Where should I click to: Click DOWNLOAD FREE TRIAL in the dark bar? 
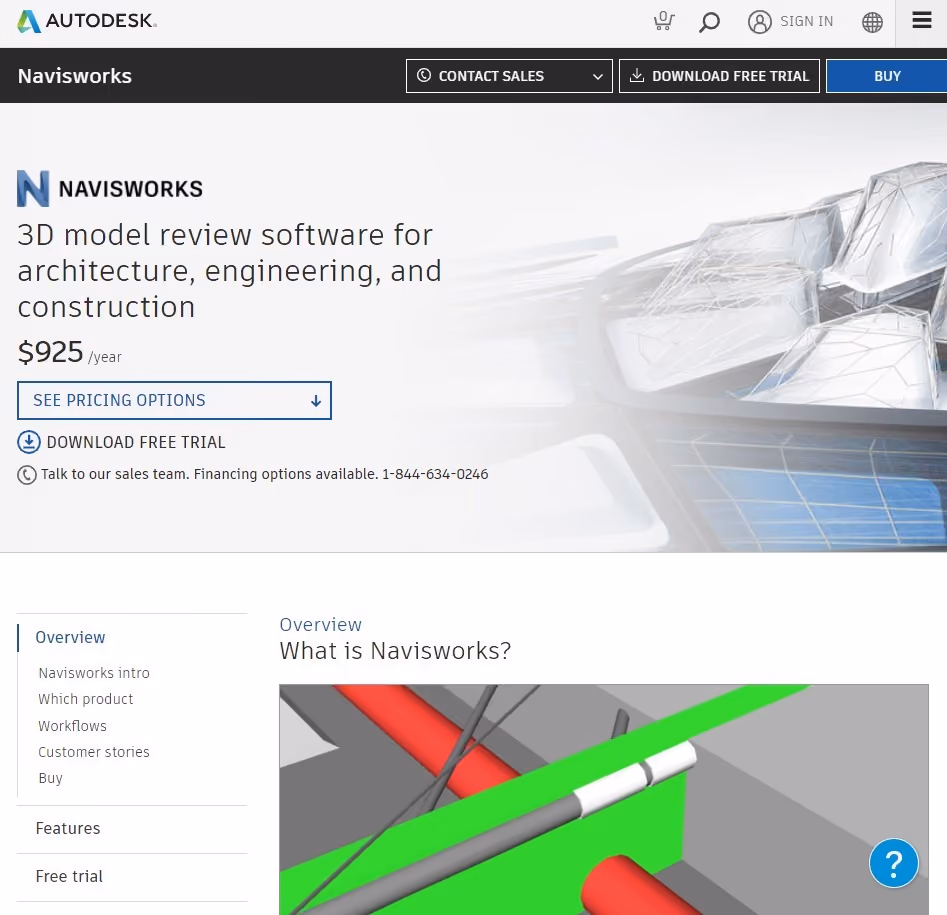click(719, 76)
